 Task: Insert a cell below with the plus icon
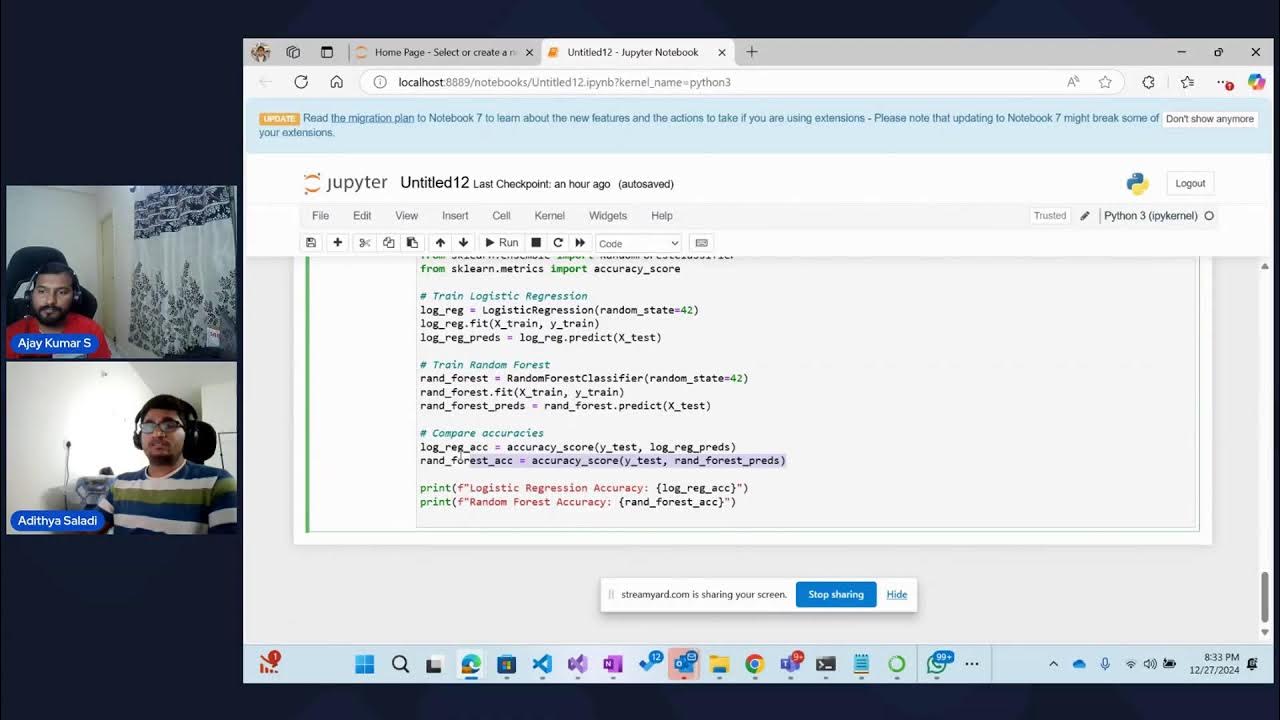pyautogui.click(x=337, y=243)
